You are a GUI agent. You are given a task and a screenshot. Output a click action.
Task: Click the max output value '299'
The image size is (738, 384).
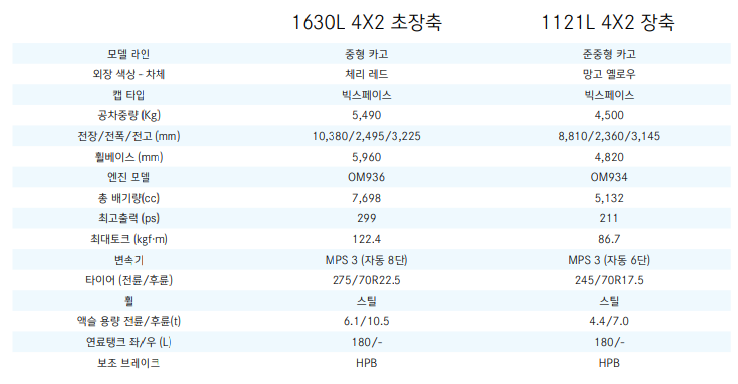(367, 218)
